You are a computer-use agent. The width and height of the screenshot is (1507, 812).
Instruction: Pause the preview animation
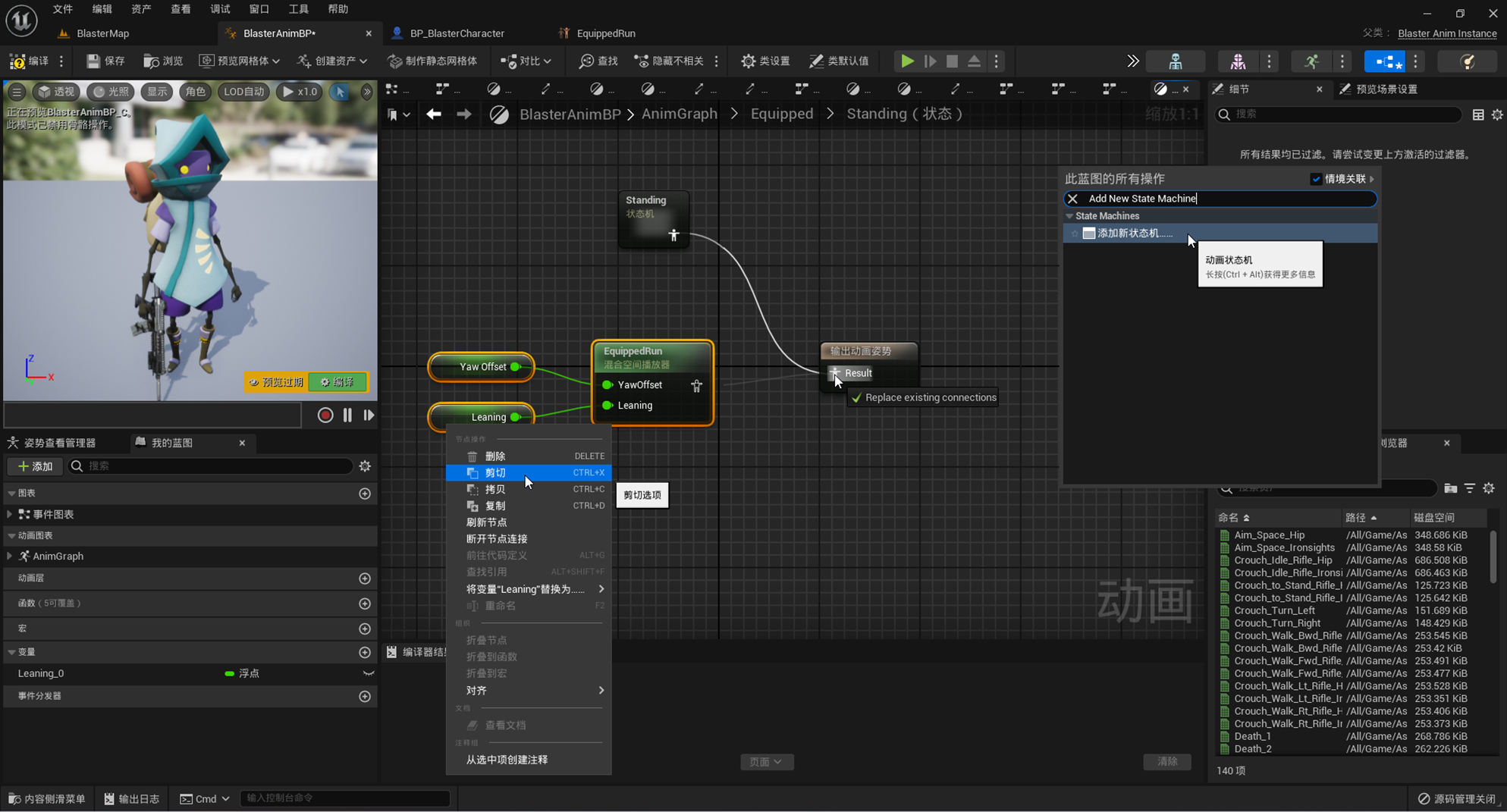pos(347,415)
